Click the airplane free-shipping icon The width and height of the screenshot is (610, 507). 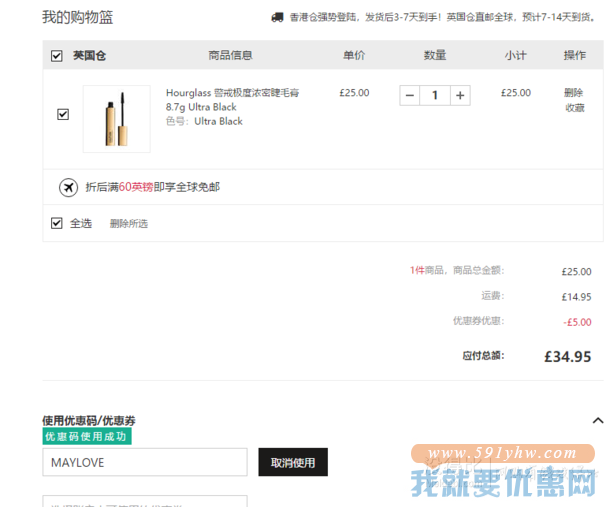pos(68,188)
